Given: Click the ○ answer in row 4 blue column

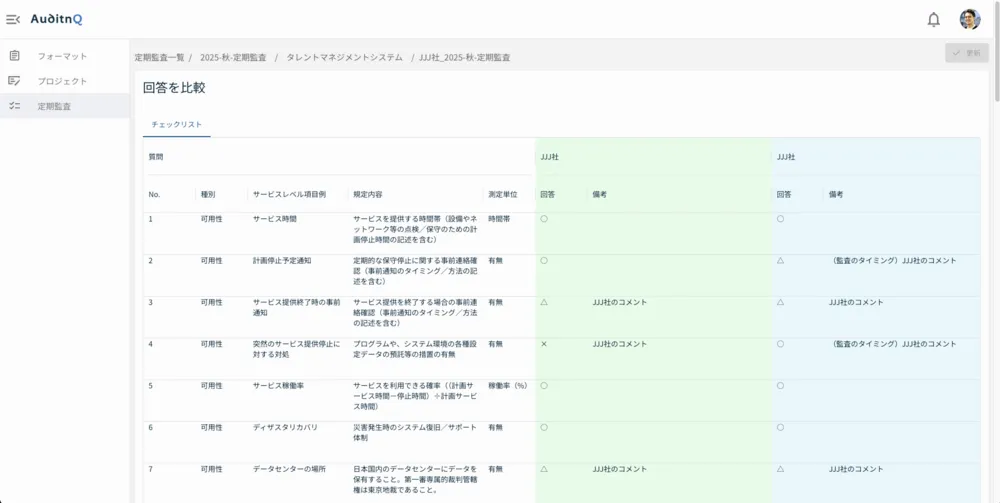Looking at the screenshot, I should 780,344.
